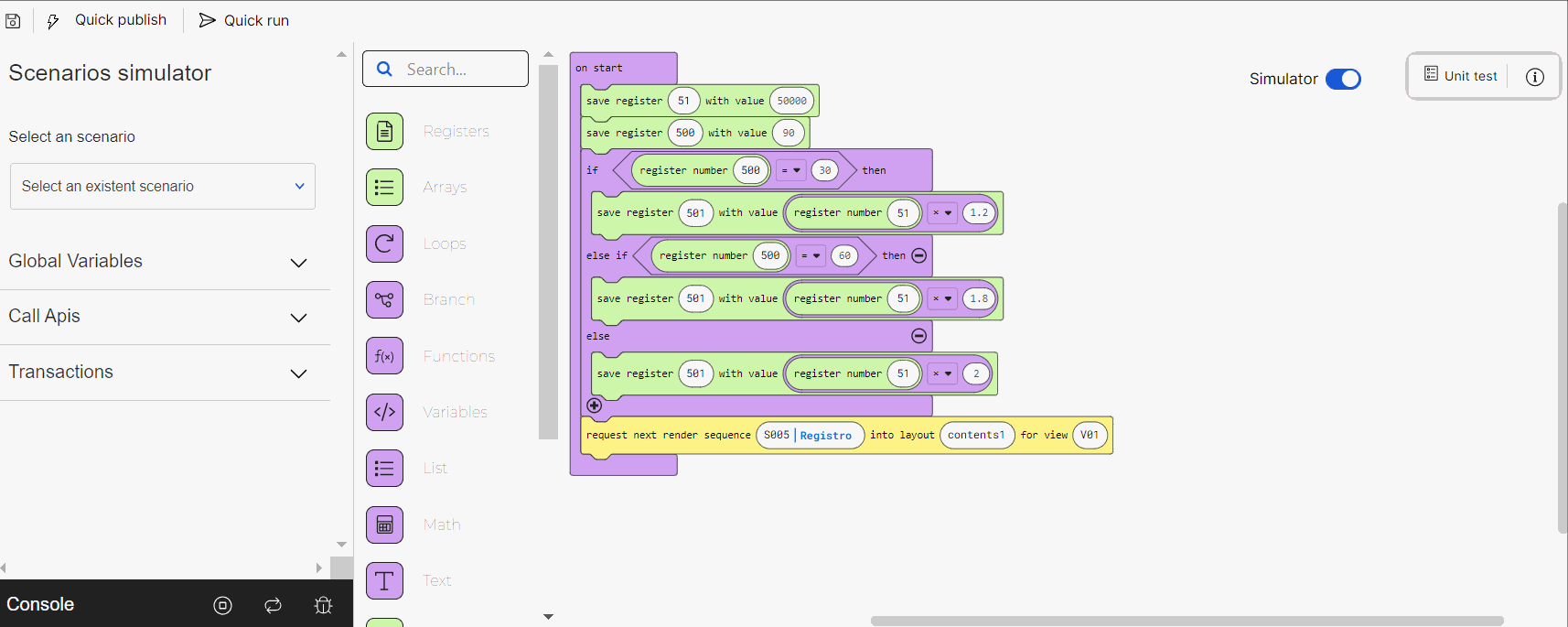Select the Arrays category icon
Image resolution: width=1568 pixels, height=627 pixels.
[x=385, y=188]
